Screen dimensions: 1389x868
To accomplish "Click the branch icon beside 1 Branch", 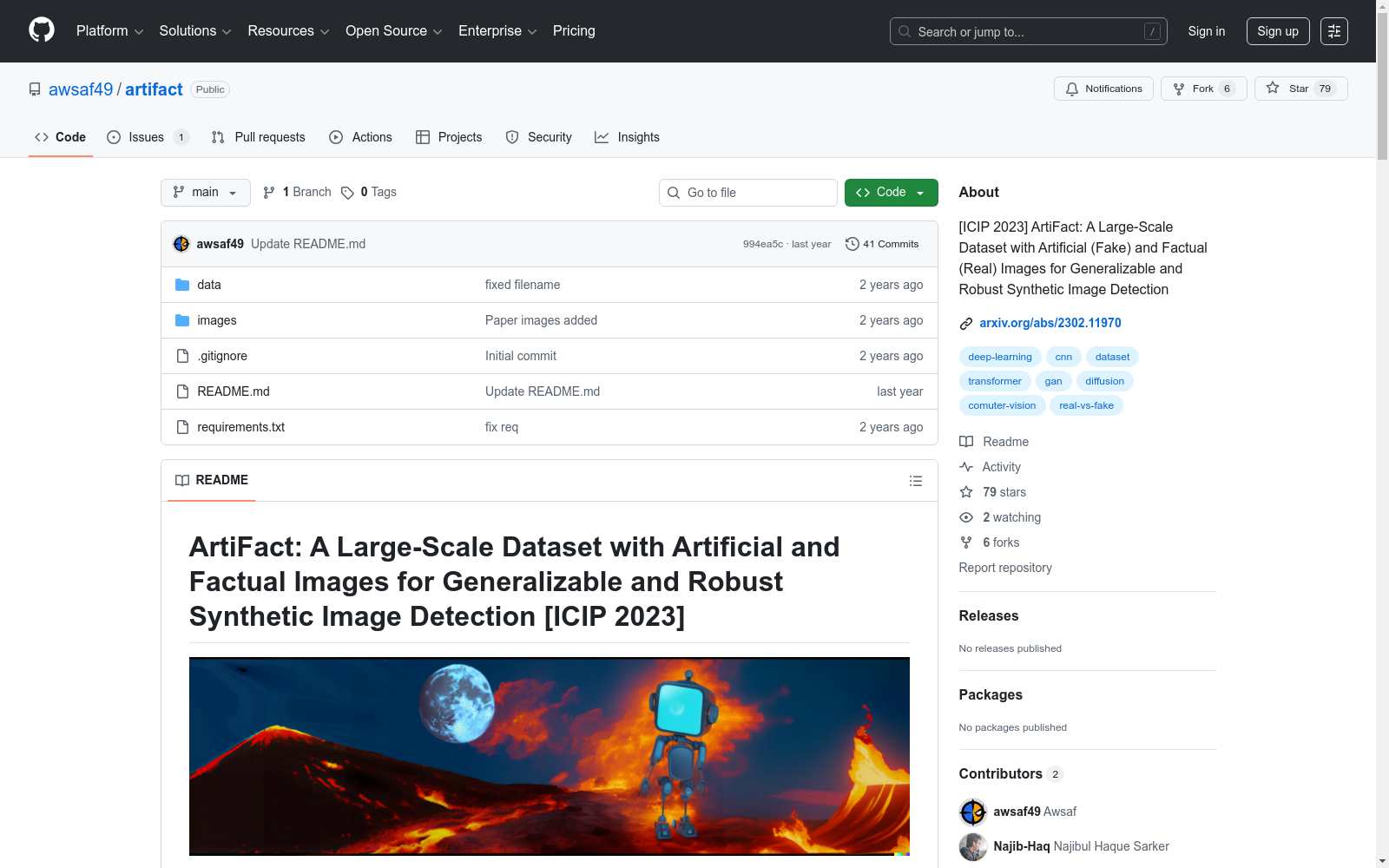I will (x=269, y=193).
